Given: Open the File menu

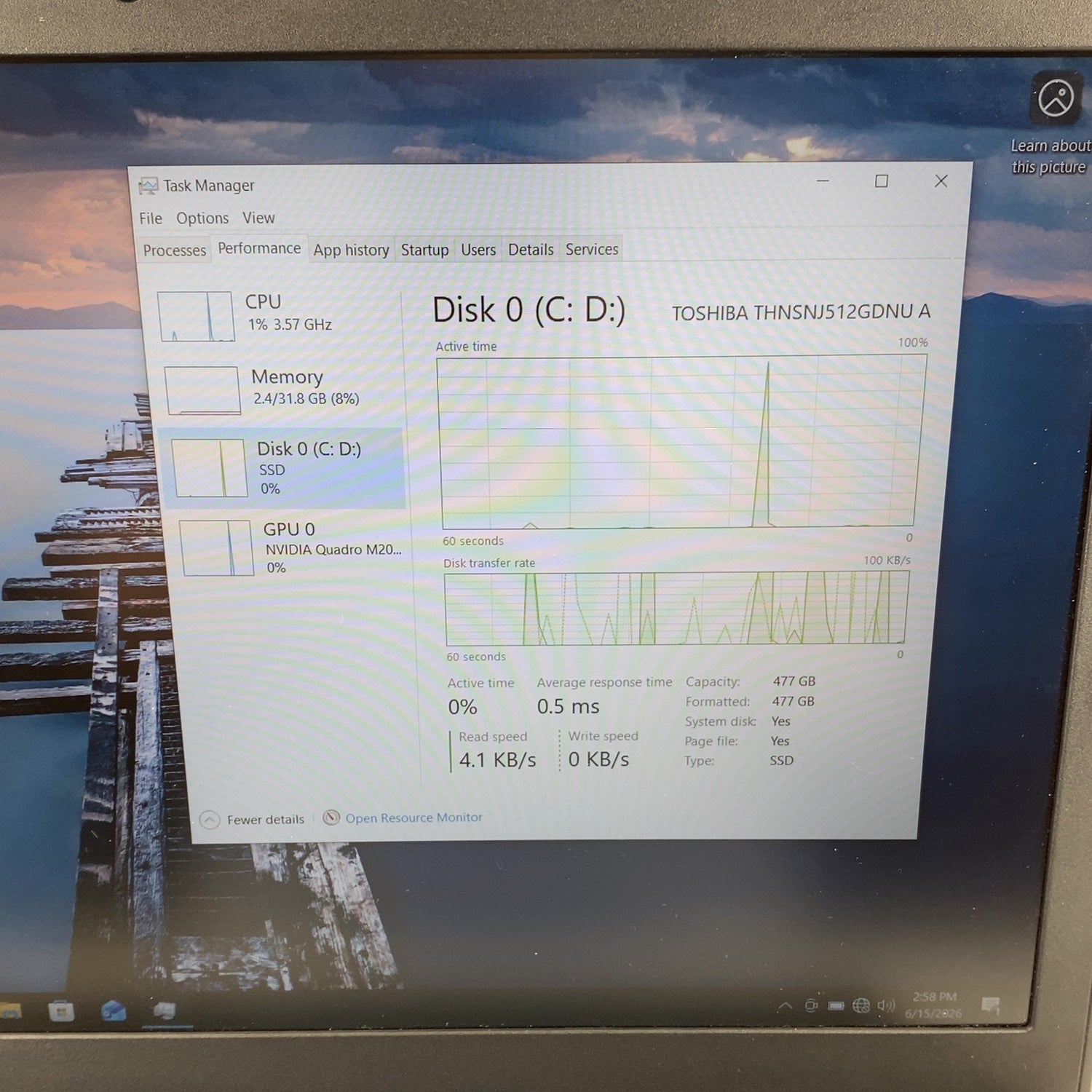Looking at the screenshot, I should [x=151, y=218].
